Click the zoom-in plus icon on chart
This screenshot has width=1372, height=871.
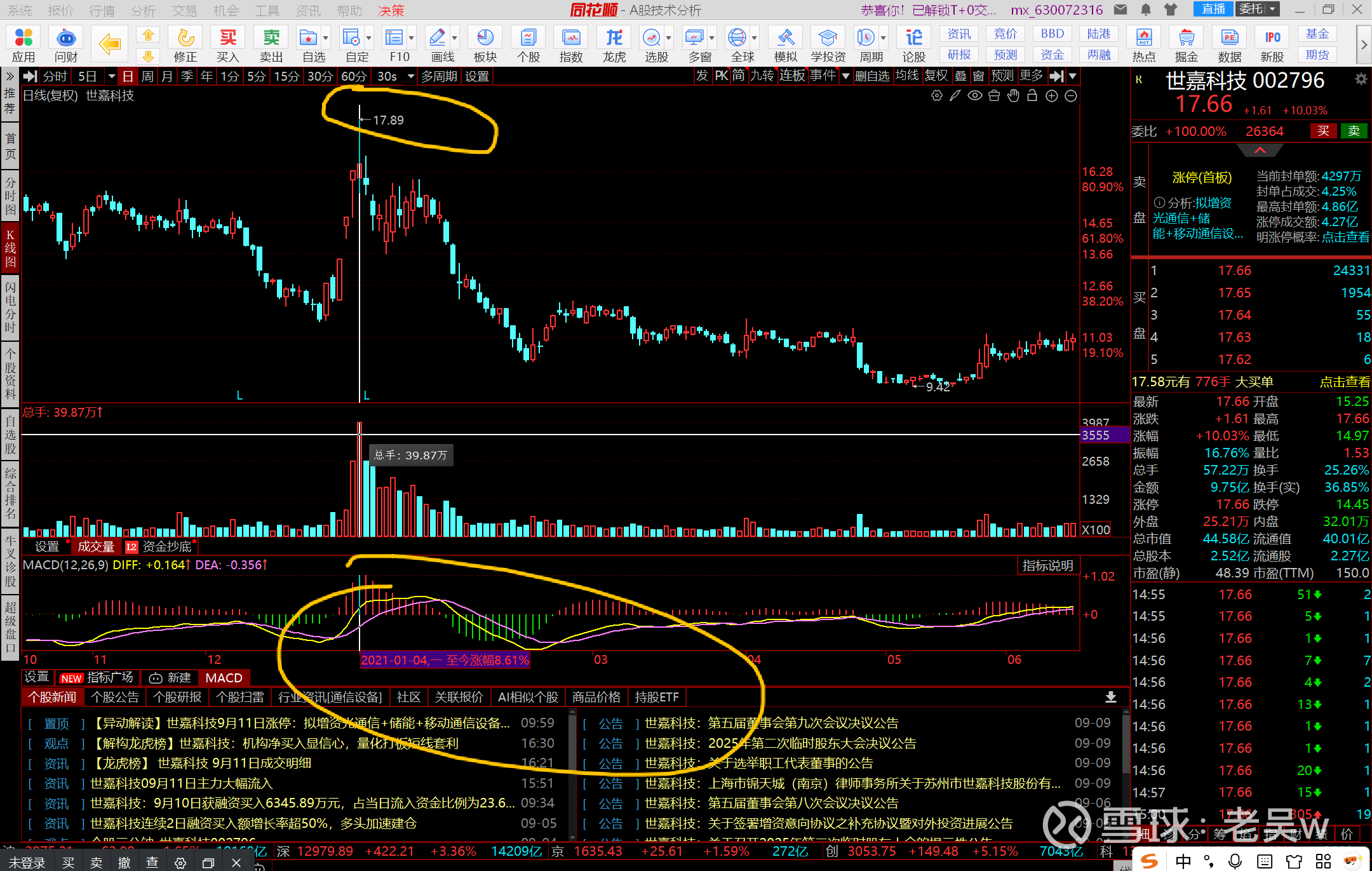(1052, 96)
